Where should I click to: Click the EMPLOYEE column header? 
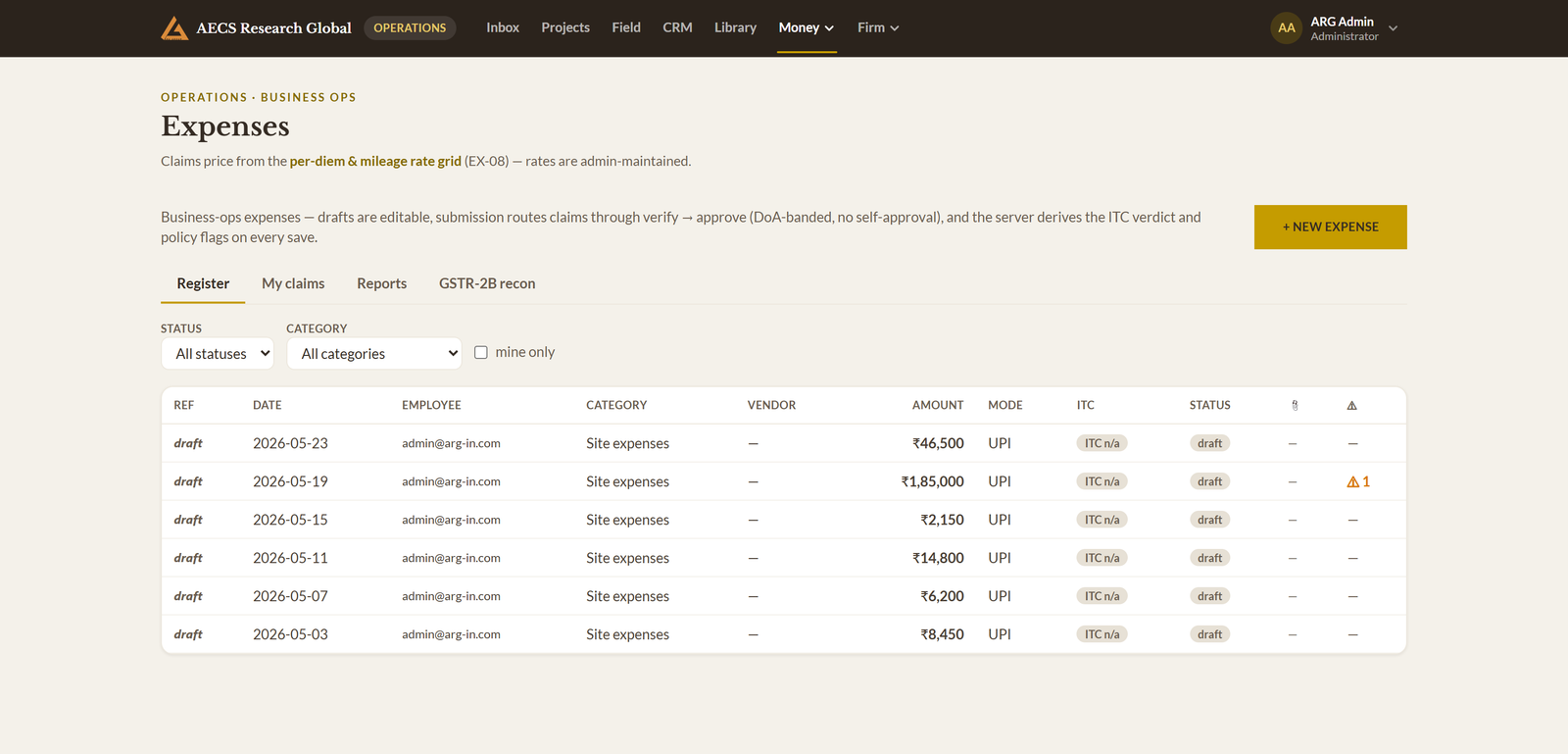coord(431,405)
